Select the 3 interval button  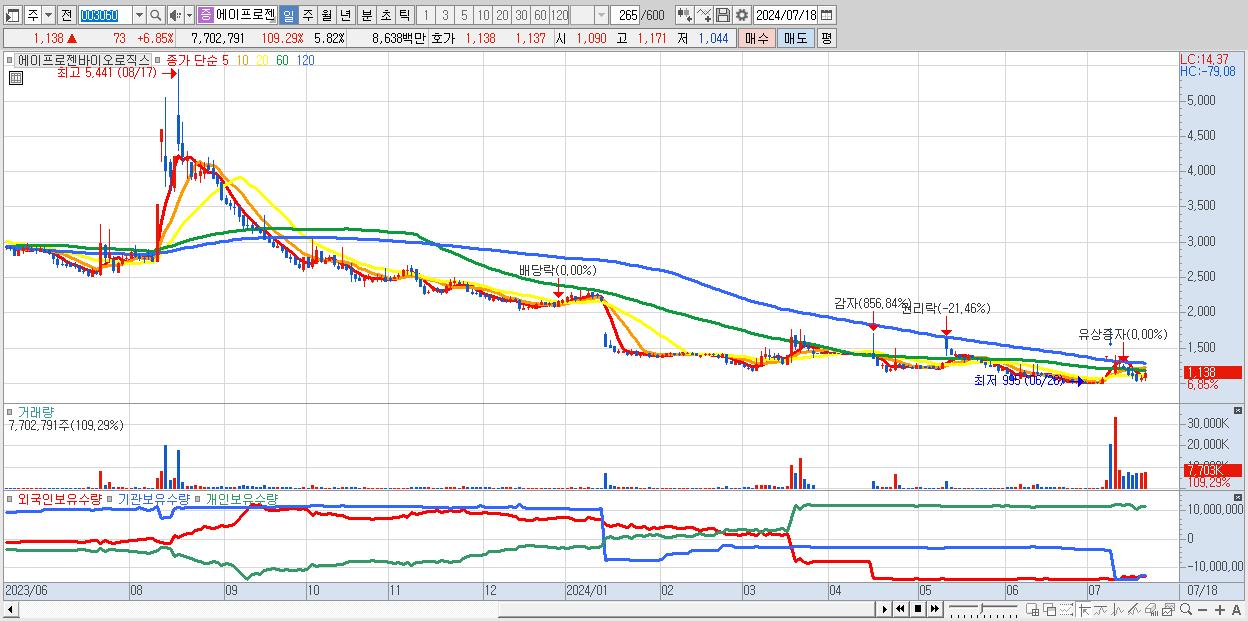[x=444, y=15]
